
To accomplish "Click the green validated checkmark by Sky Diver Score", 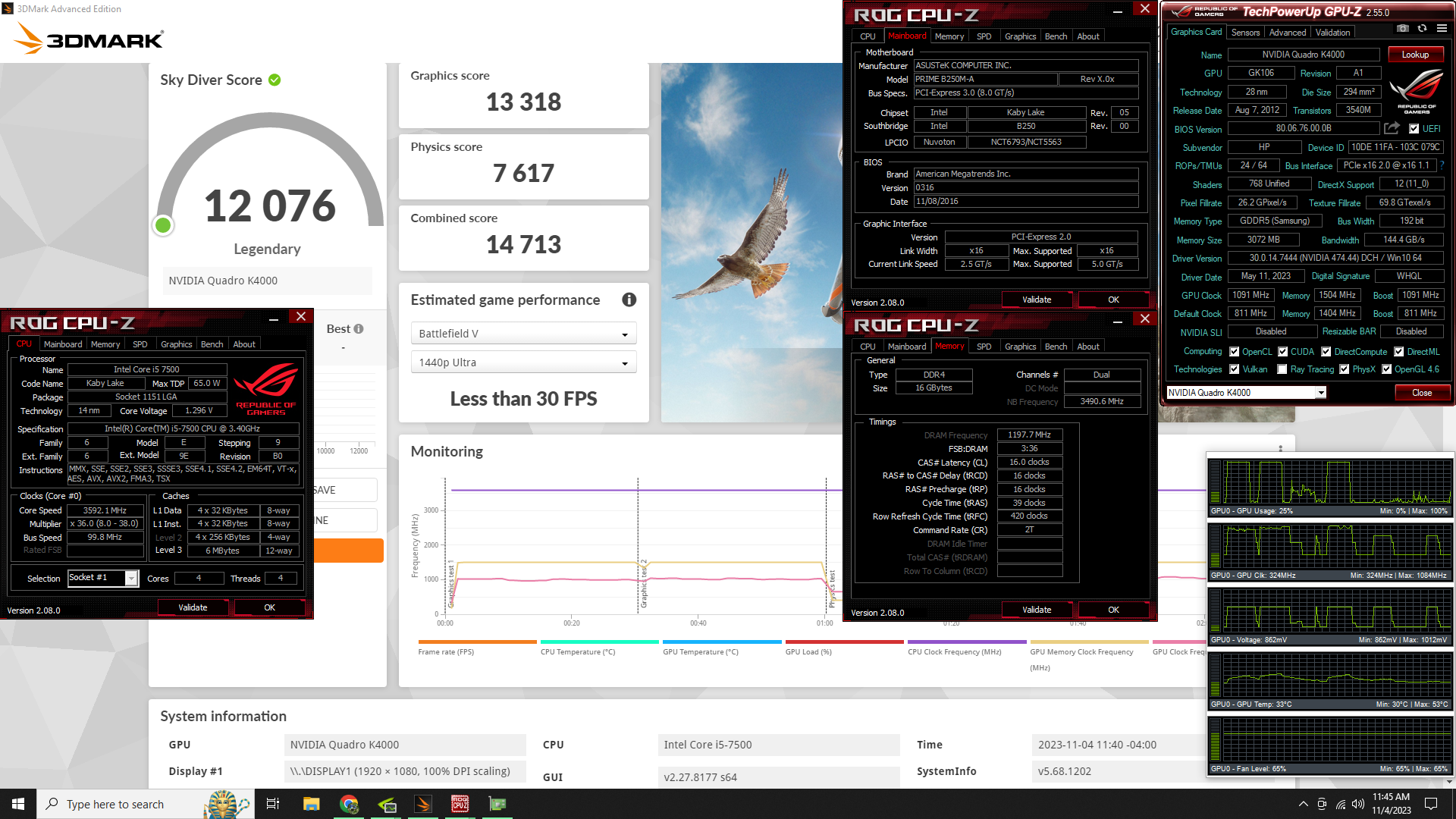I will click(275, 80).
